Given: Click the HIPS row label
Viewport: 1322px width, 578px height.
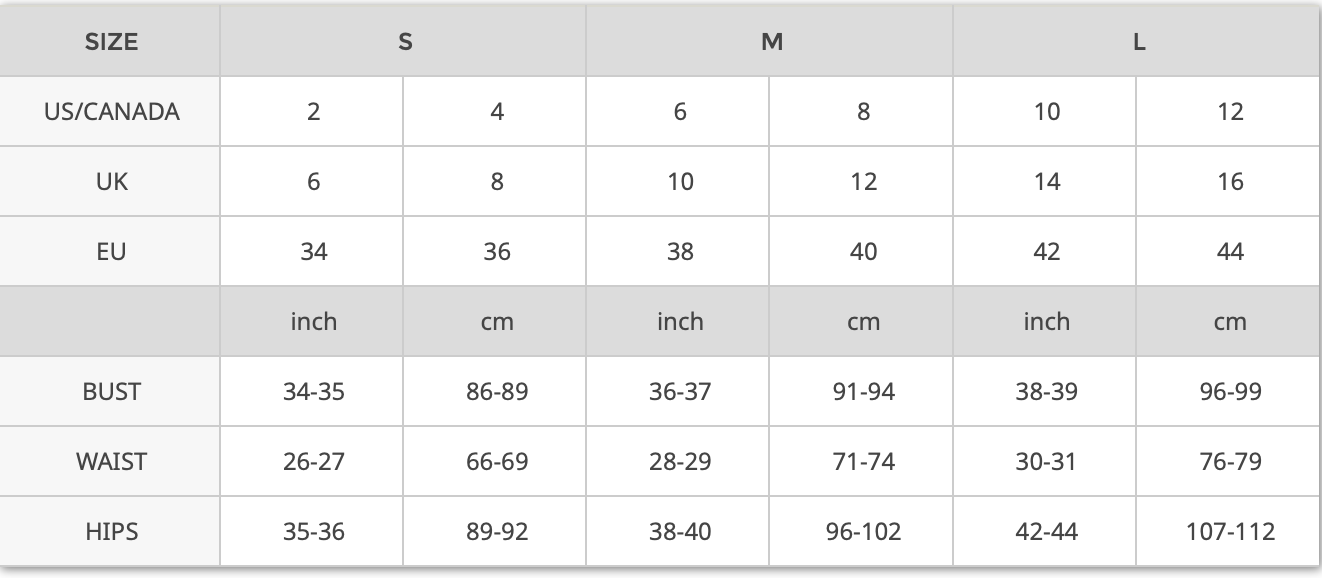Looking at the screenshot, I should click(111, 531).
